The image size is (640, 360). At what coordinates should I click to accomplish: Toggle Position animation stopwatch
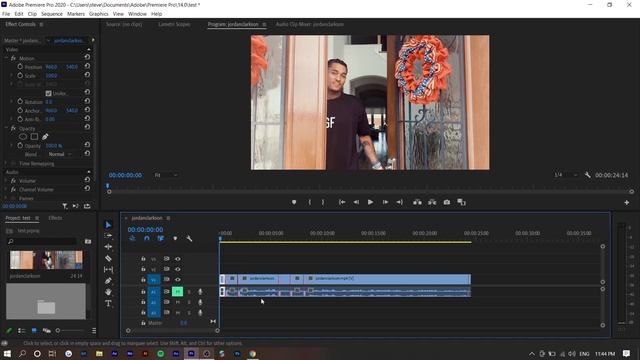click(x=20, y=67)
